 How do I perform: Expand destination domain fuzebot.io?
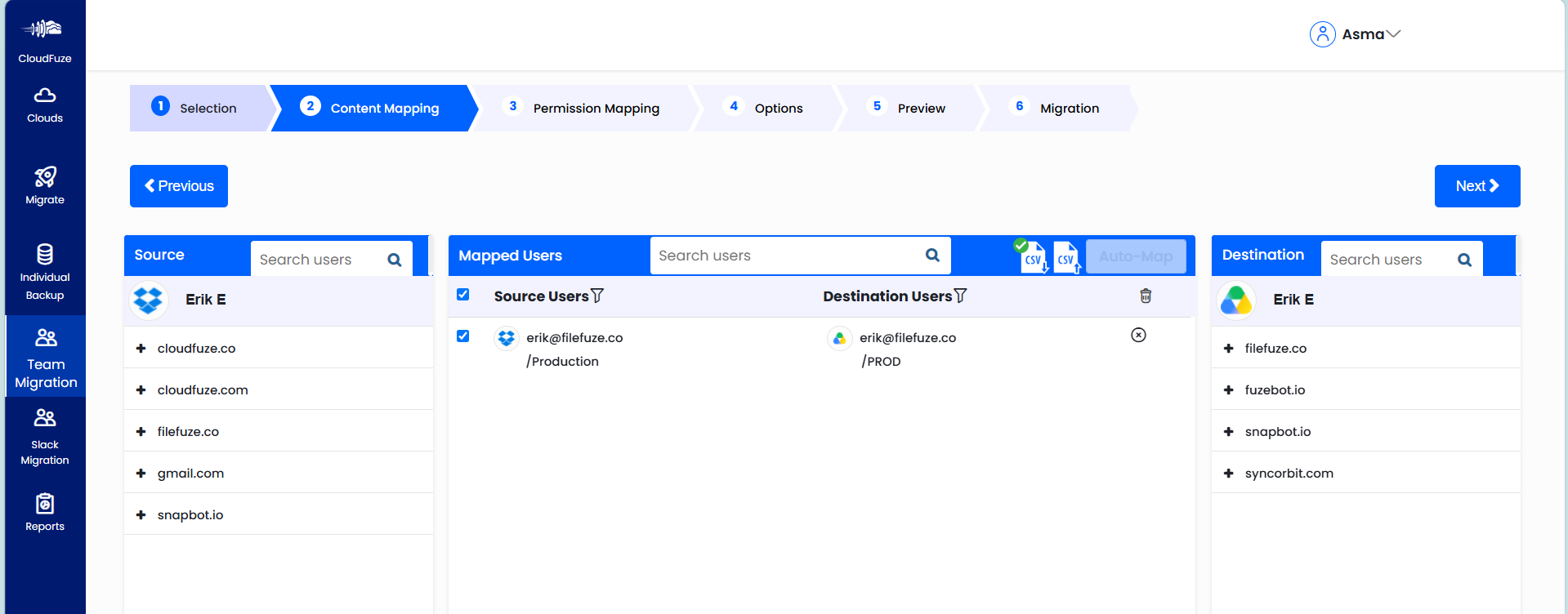click(x=1228, y=390)
